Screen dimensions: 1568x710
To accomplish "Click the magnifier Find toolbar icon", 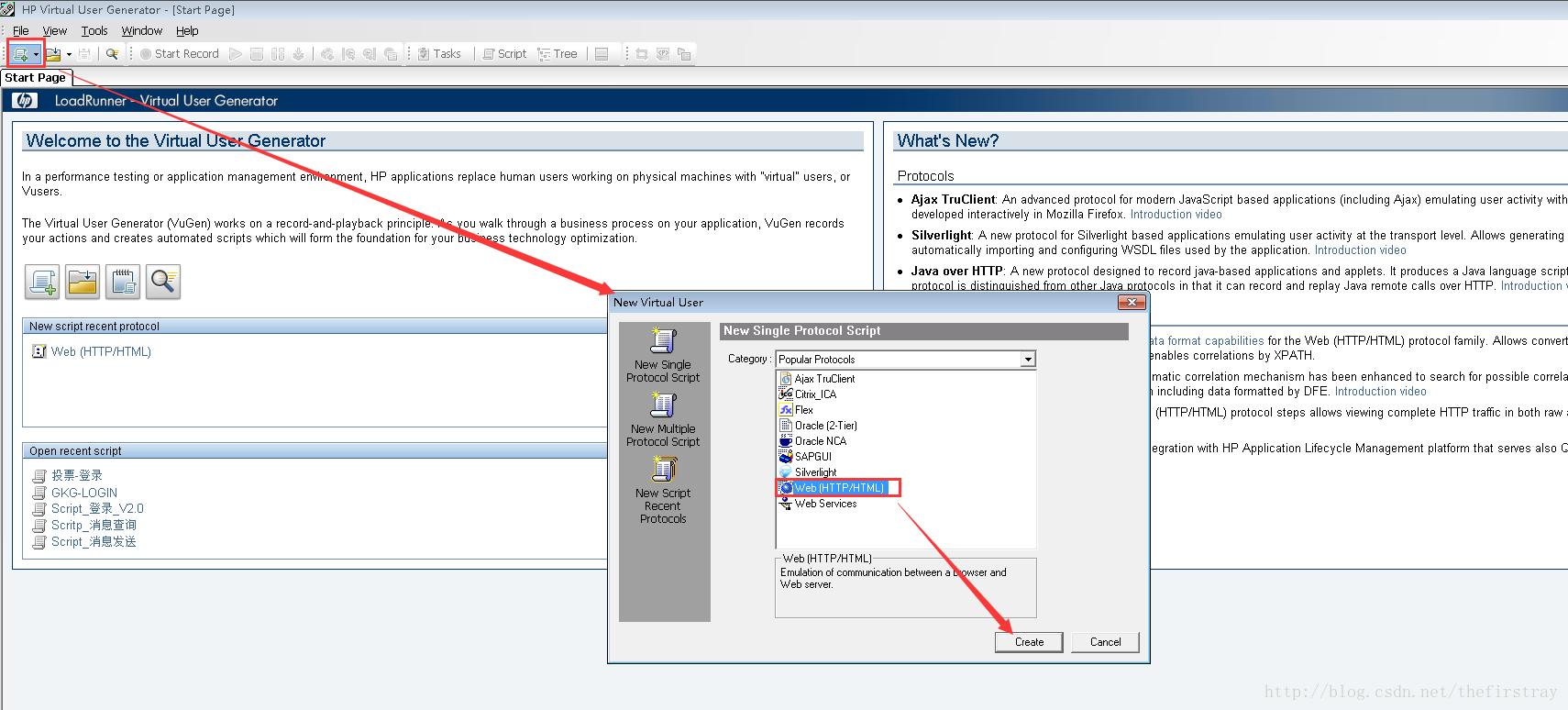I will pyautogui.click(x=112, y=54).
